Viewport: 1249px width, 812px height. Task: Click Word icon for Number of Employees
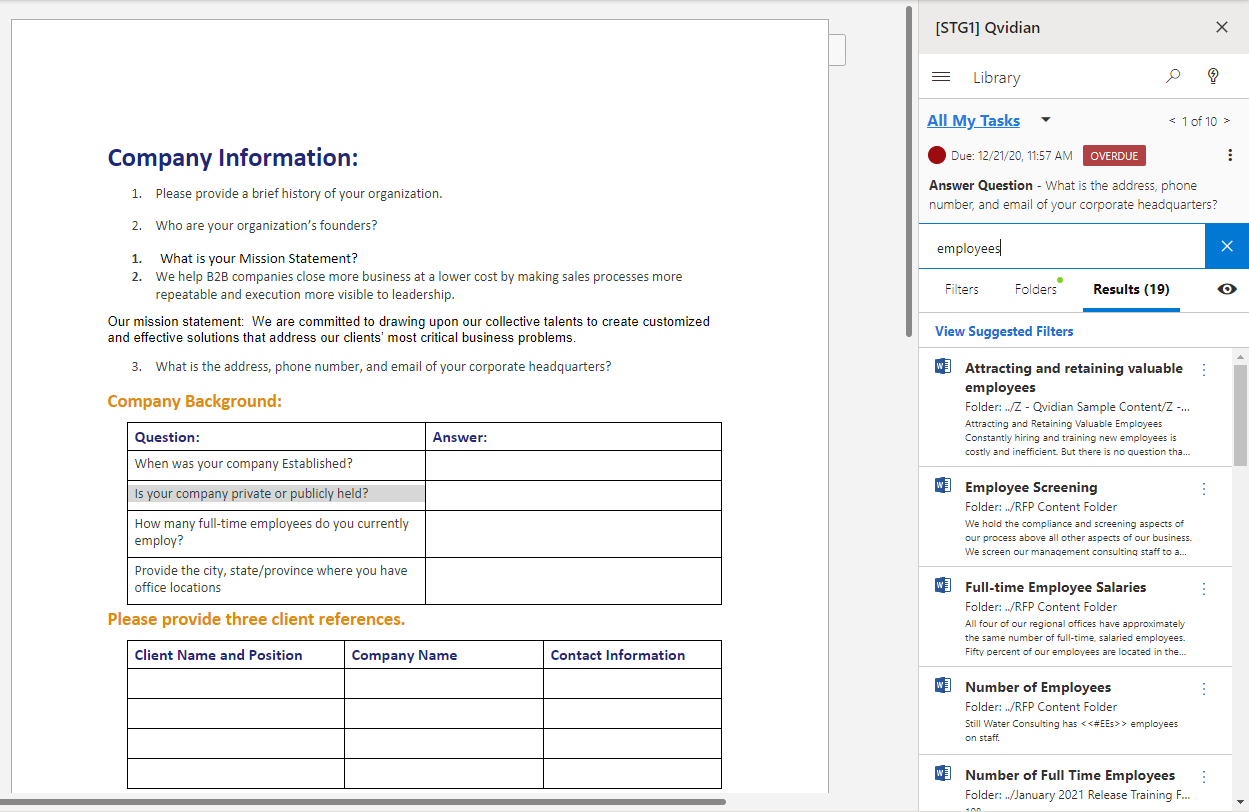[x=942, y=685]
